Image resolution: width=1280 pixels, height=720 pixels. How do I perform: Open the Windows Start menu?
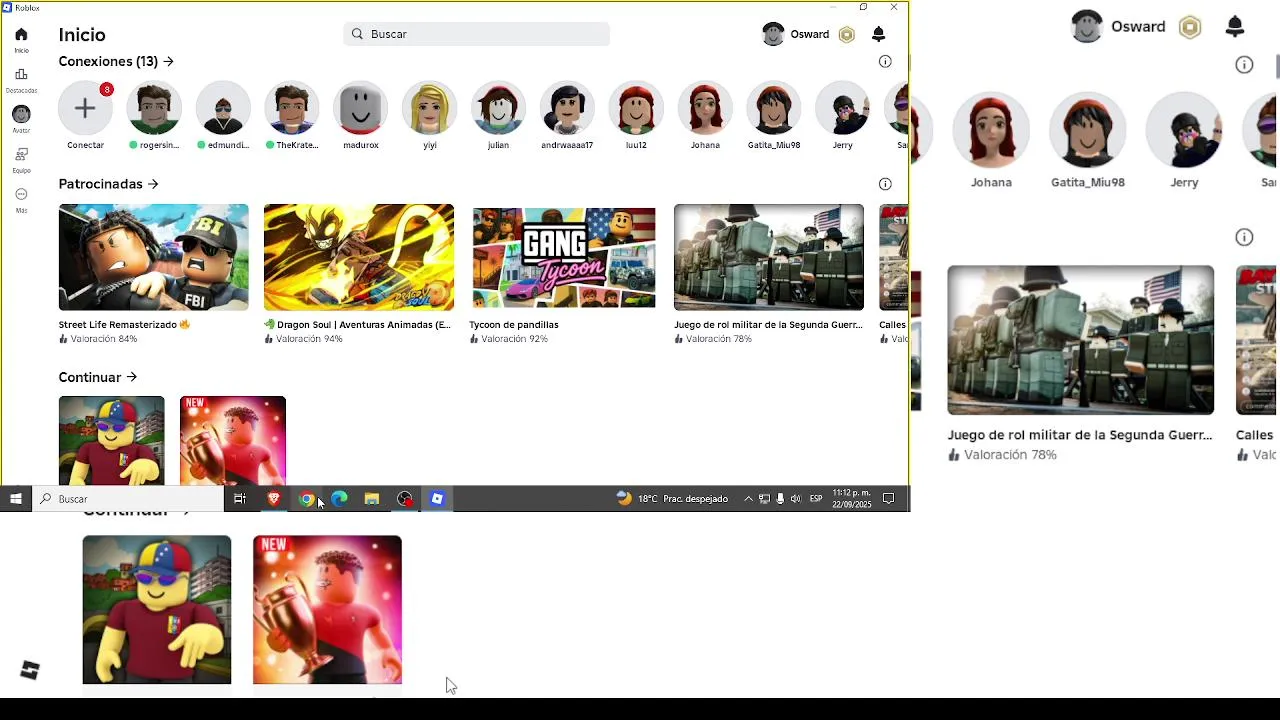point(16,498)
